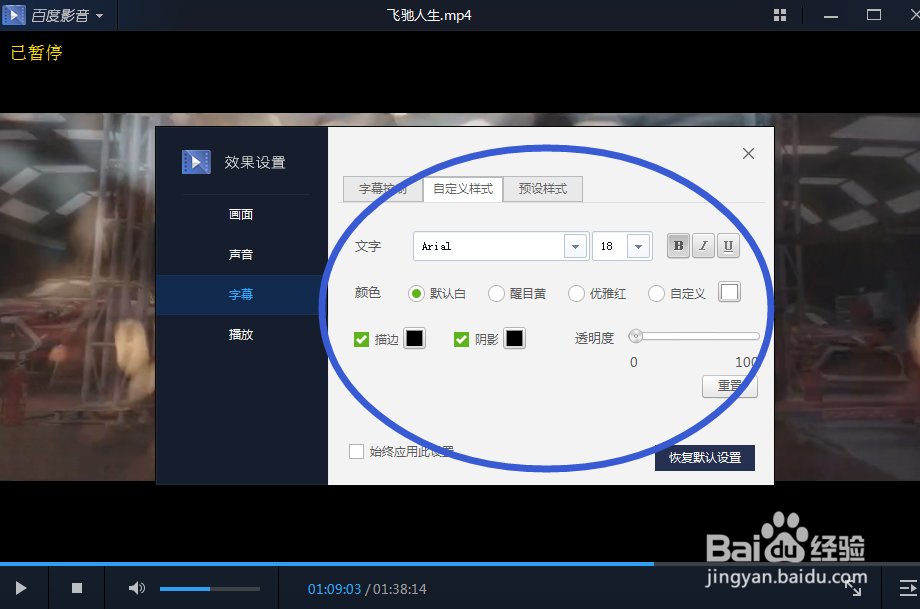Screen dimensions: 920x609
Task: Minimize the player window
Action: [x=830, y=15]
